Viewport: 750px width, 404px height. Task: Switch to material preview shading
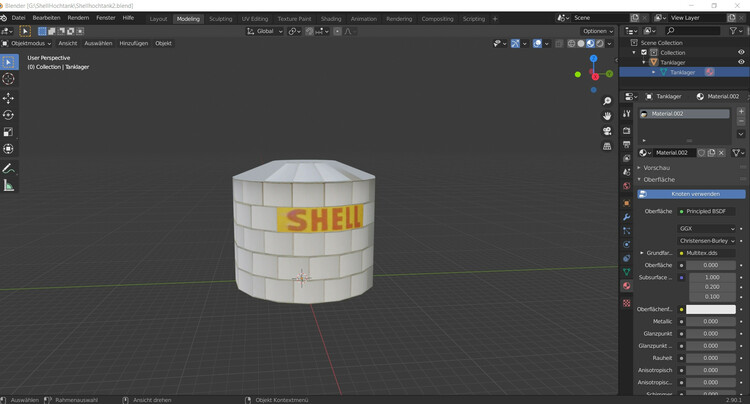click(x=590, y=44)
